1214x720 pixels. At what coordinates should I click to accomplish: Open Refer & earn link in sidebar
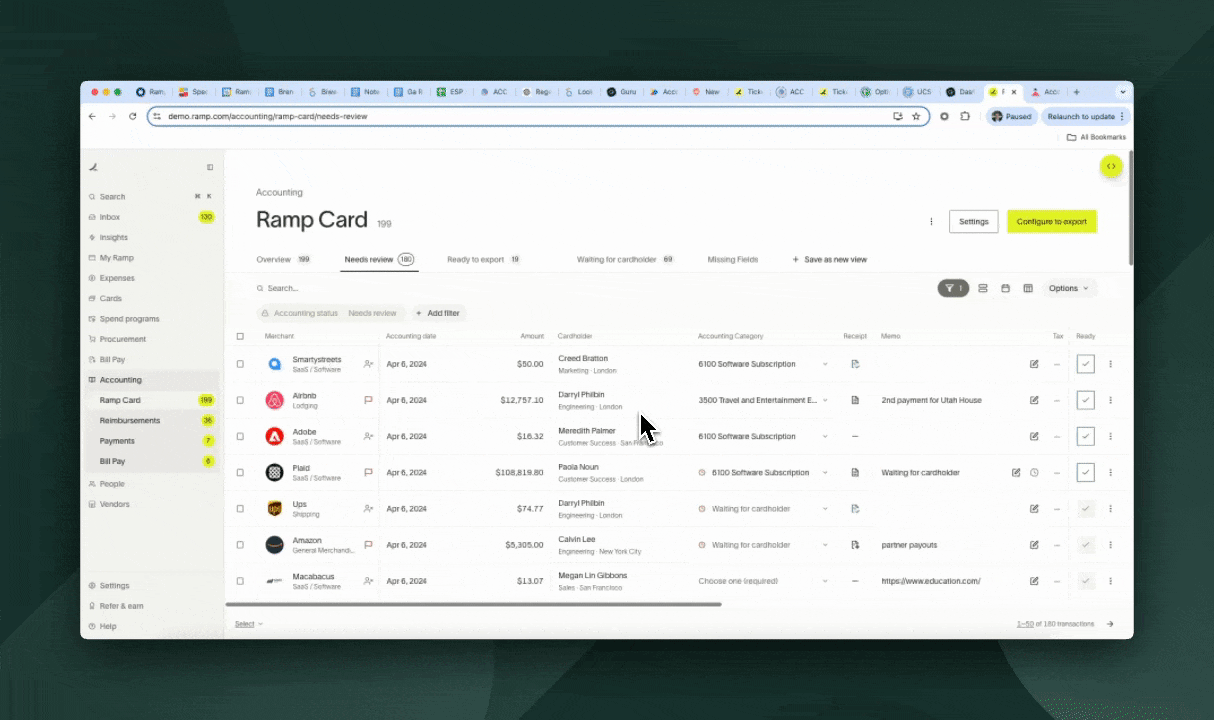[121, 606]
